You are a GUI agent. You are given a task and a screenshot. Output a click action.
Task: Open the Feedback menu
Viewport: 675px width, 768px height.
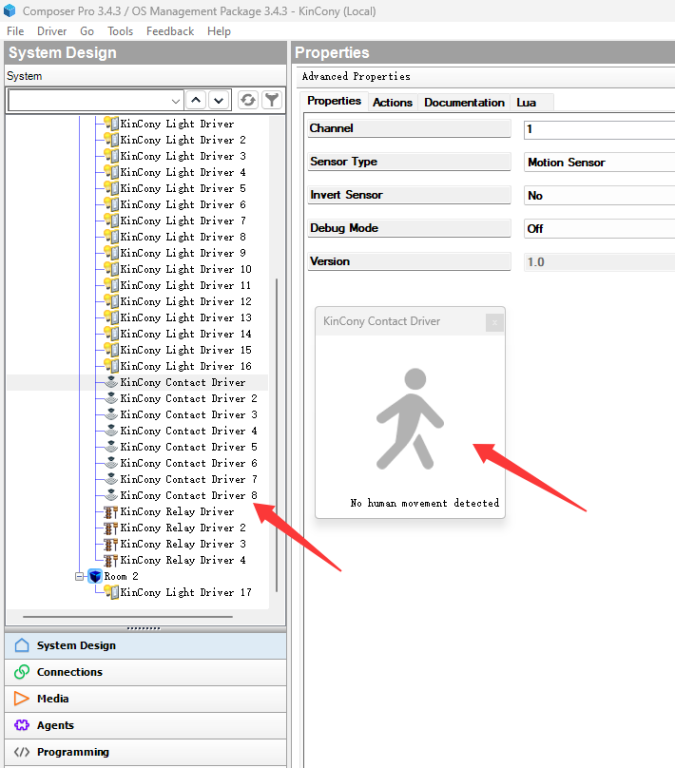(170, 31)
